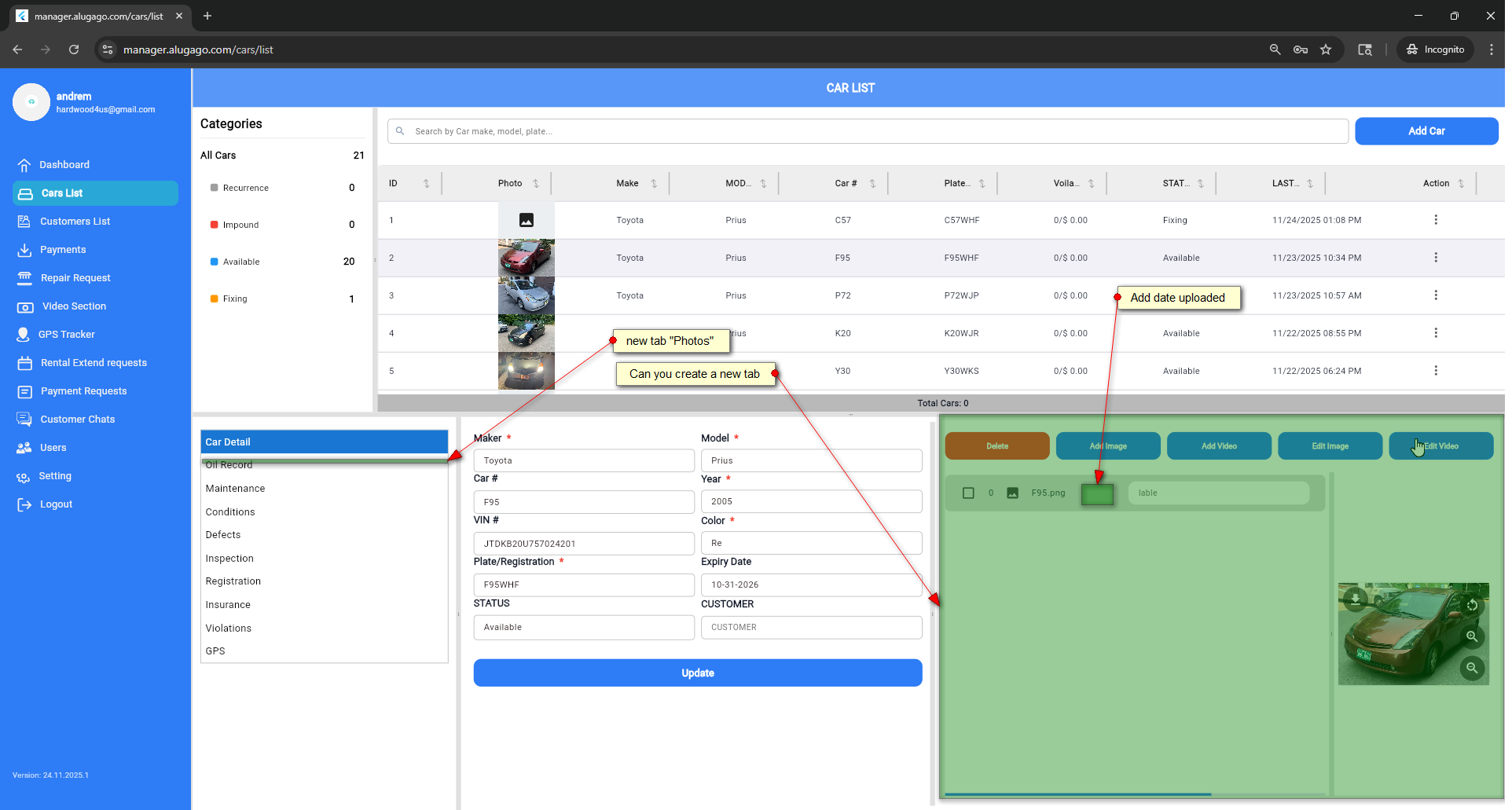This screenshot has height=810, width=1512.
Task: Sort the Make column
Action: click(x=653, y=184)
